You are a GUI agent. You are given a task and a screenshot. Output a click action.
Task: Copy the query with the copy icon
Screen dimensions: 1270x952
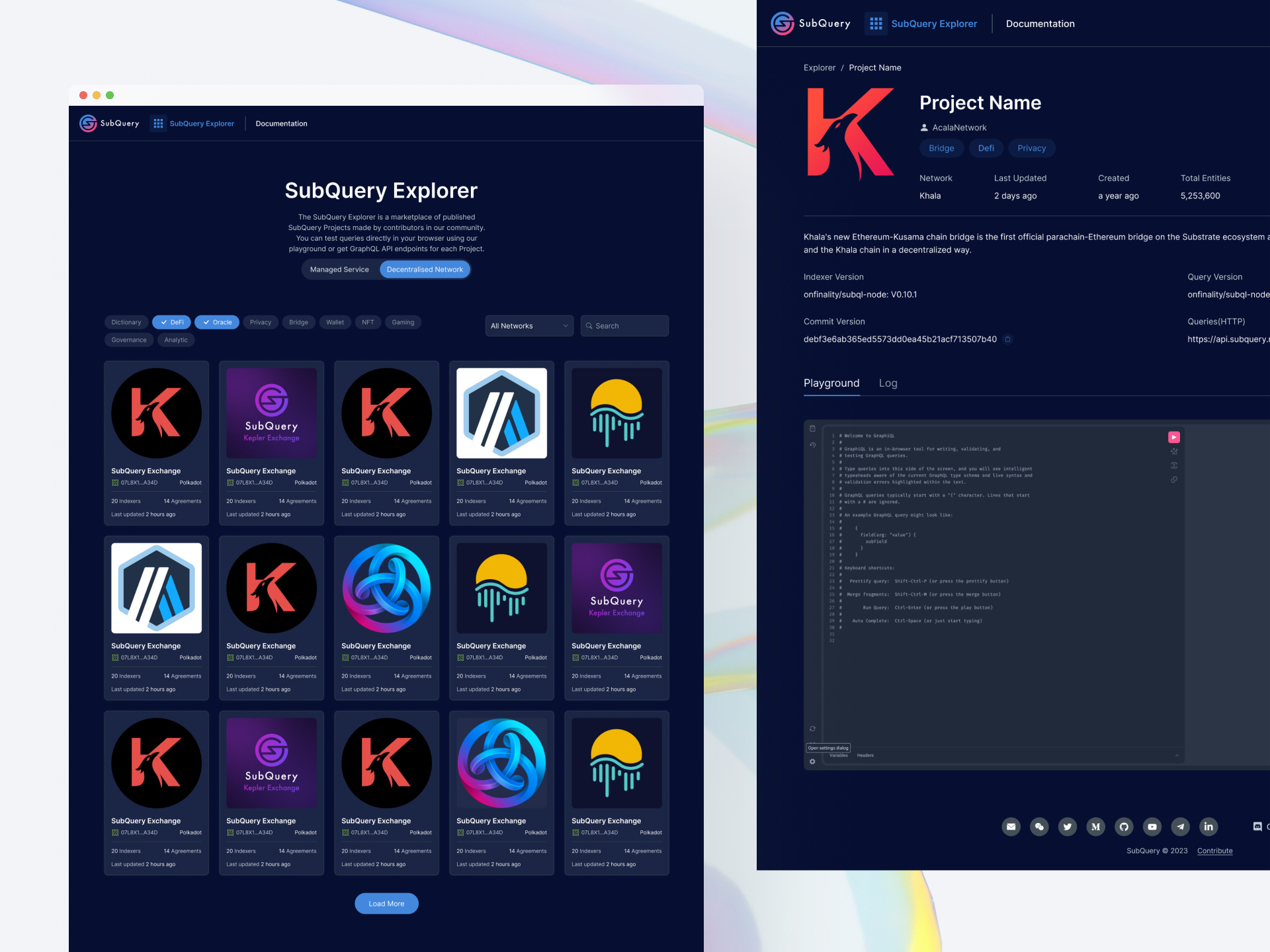pos(1174,479)
